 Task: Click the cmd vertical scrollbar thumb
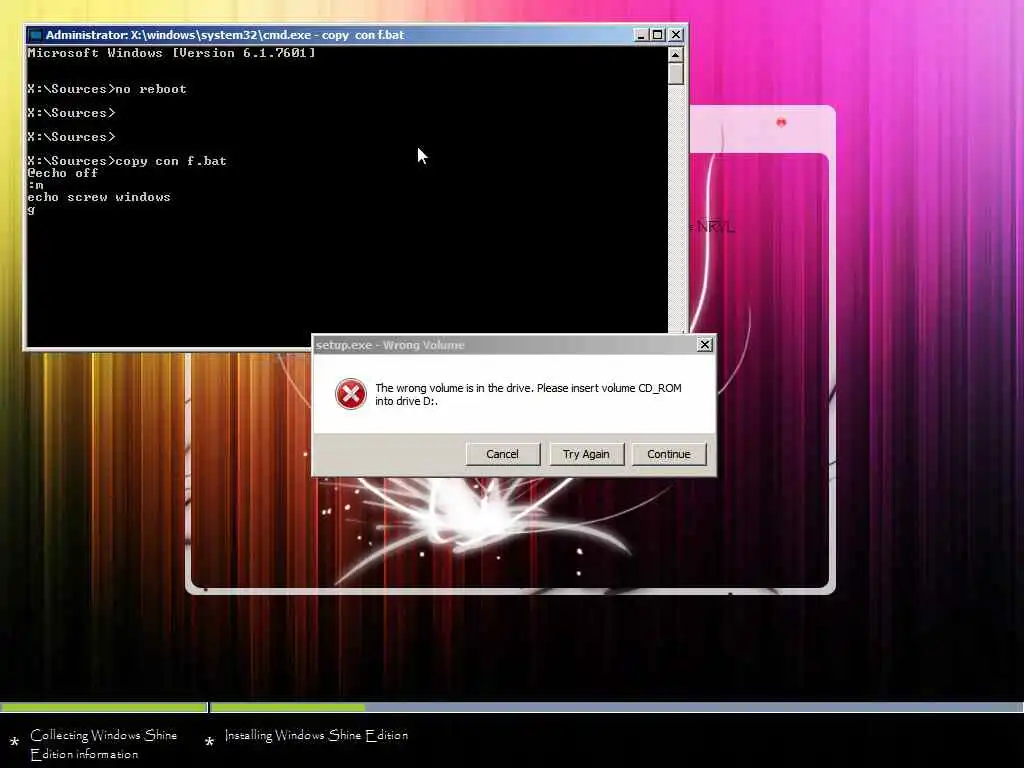tap(676, 73)
